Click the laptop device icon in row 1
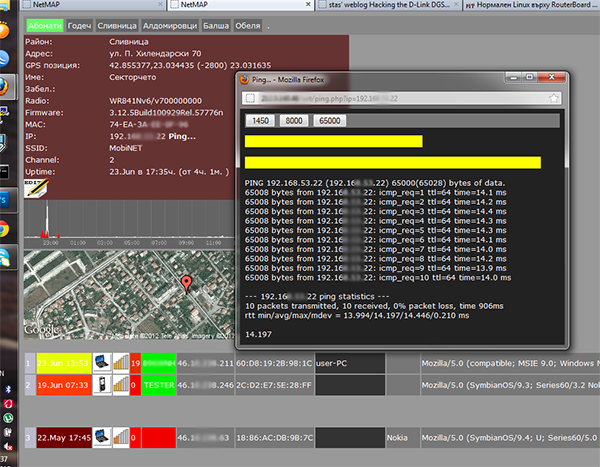Image resolution: width=600 pixels, height=467 pixels. coord(103,362)
